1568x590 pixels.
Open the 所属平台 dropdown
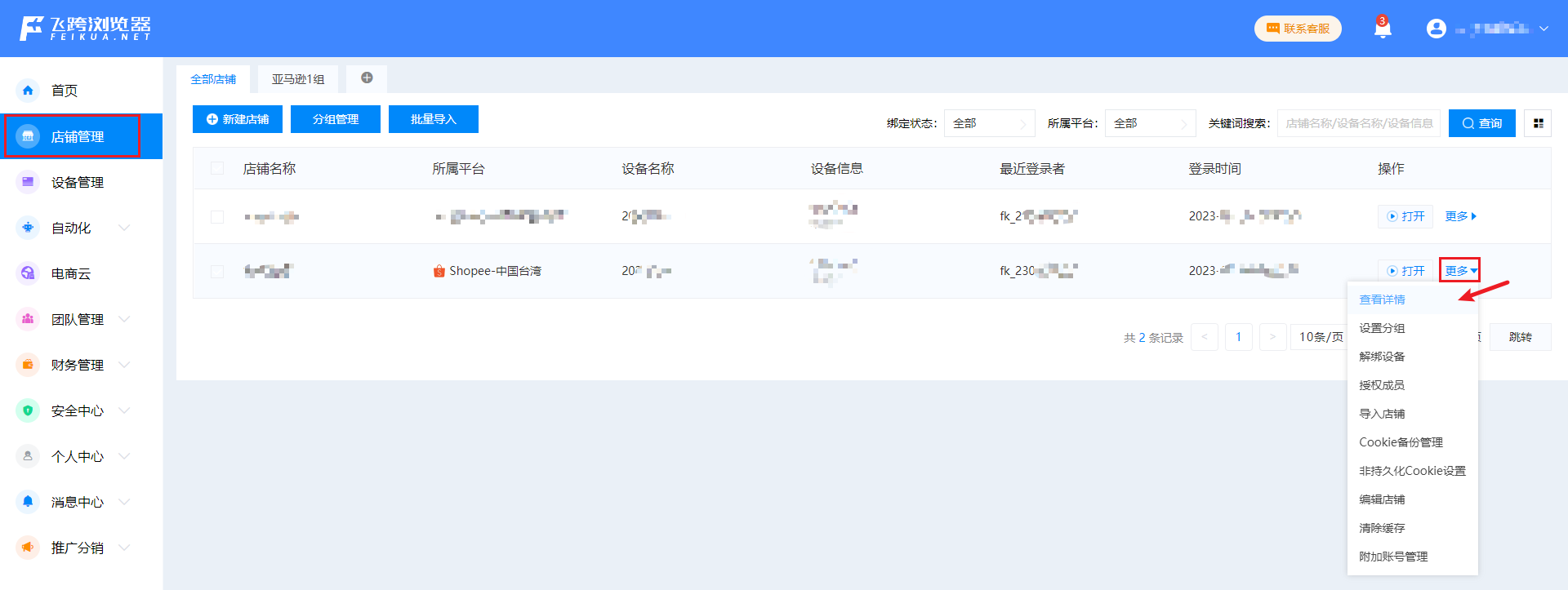pyautogui.click(x=1150, y=123)
